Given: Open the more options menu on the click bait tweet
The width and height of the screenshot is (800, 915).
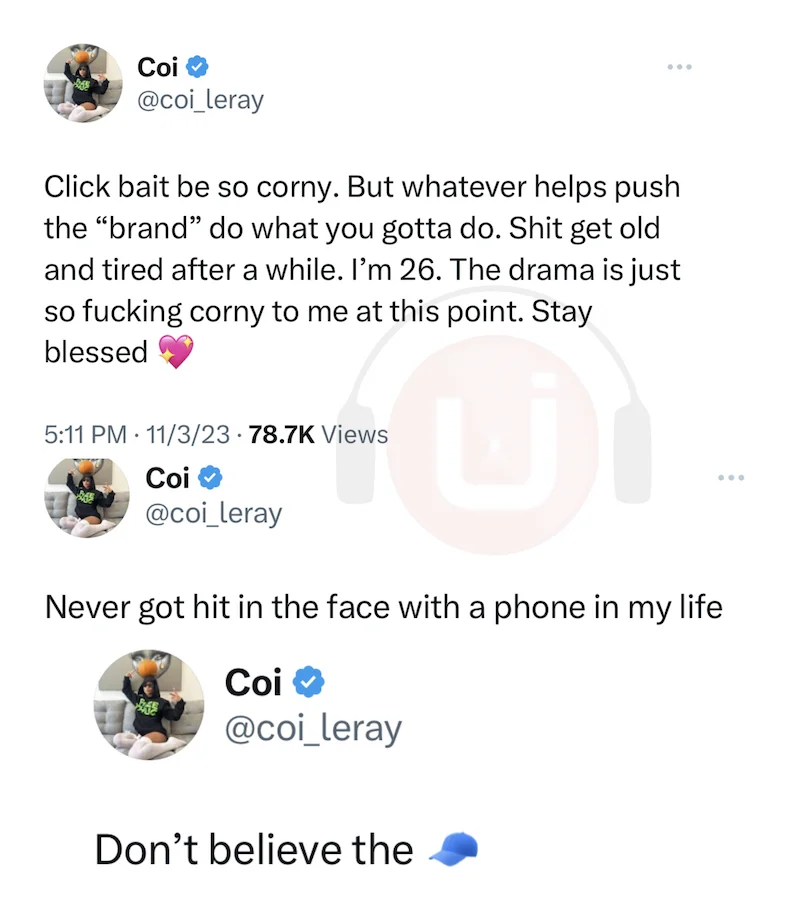Looking at the screenshot, I should point(680,67).
